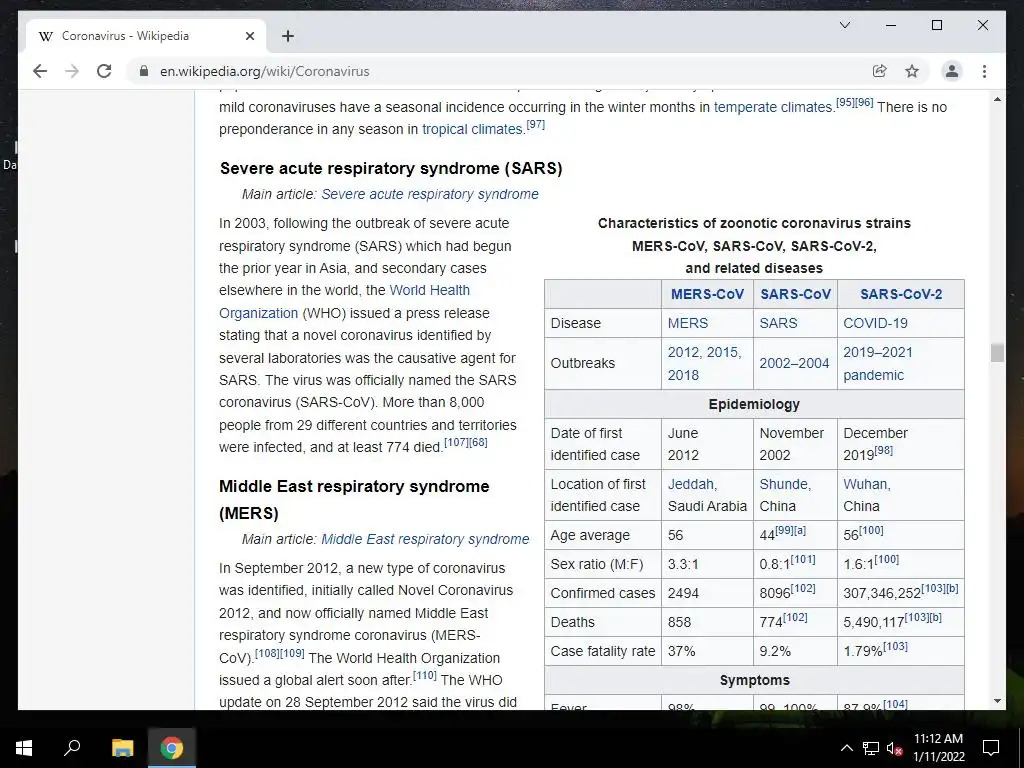The image size is (1024, 768).
Task: Click the 2002–2004 outbreak link
Action: point(794,363)
